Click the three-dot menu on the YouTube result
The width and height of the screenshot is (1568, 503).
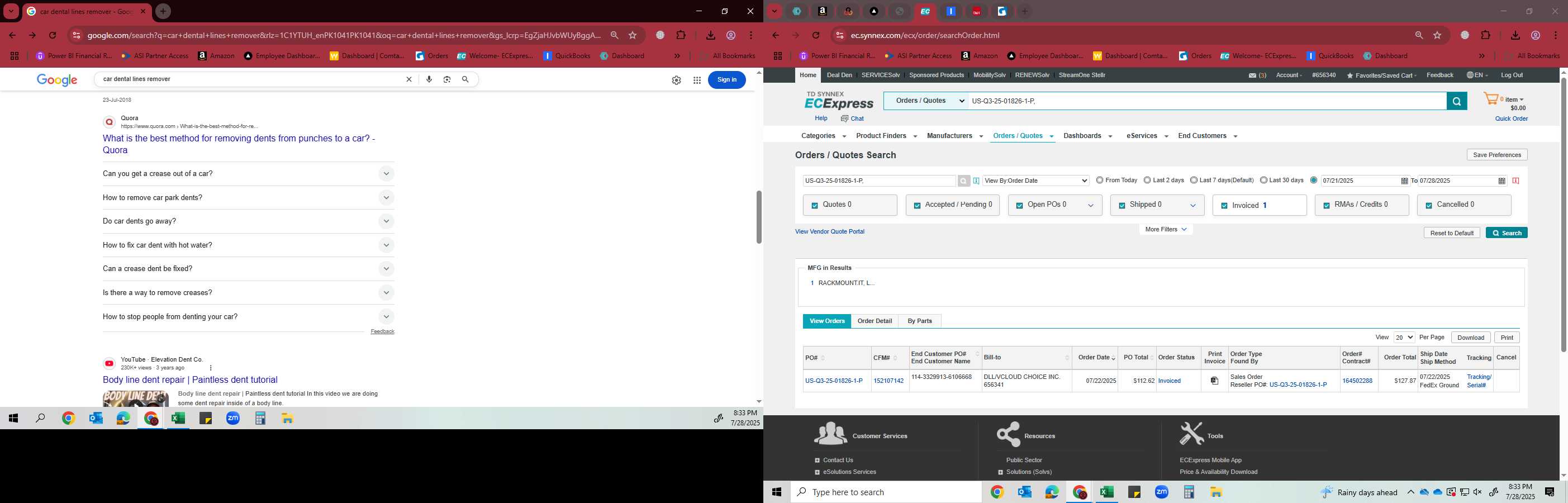pyautogui.click(x=211, y=368)
